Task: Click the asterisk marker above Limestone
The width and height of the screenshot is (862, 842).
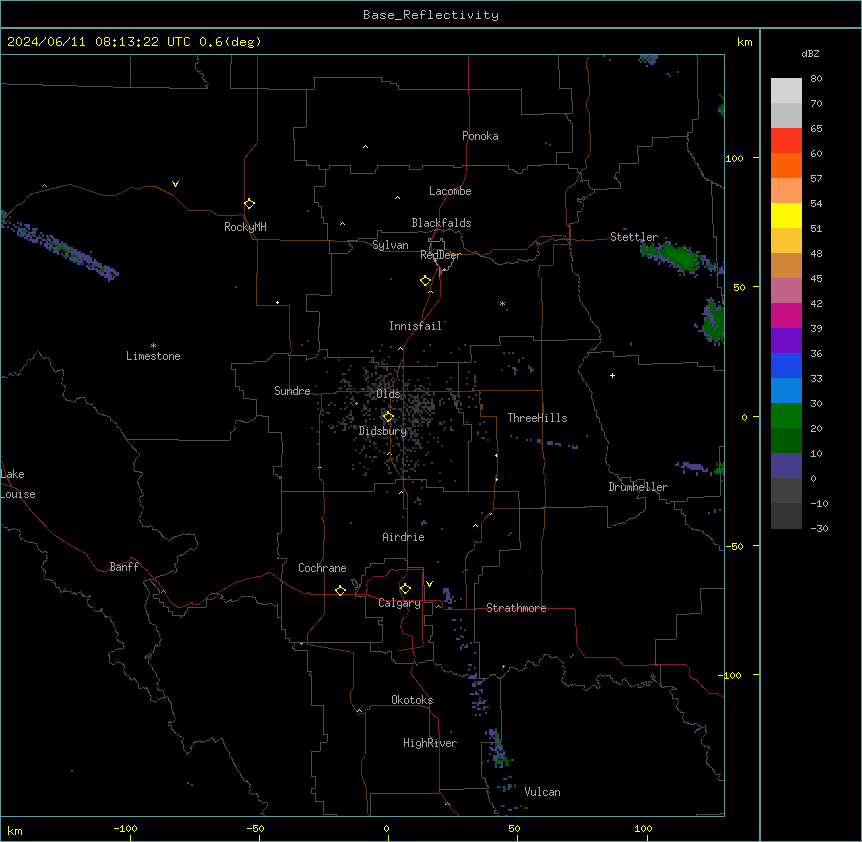Action: click(x=153, y=346)
